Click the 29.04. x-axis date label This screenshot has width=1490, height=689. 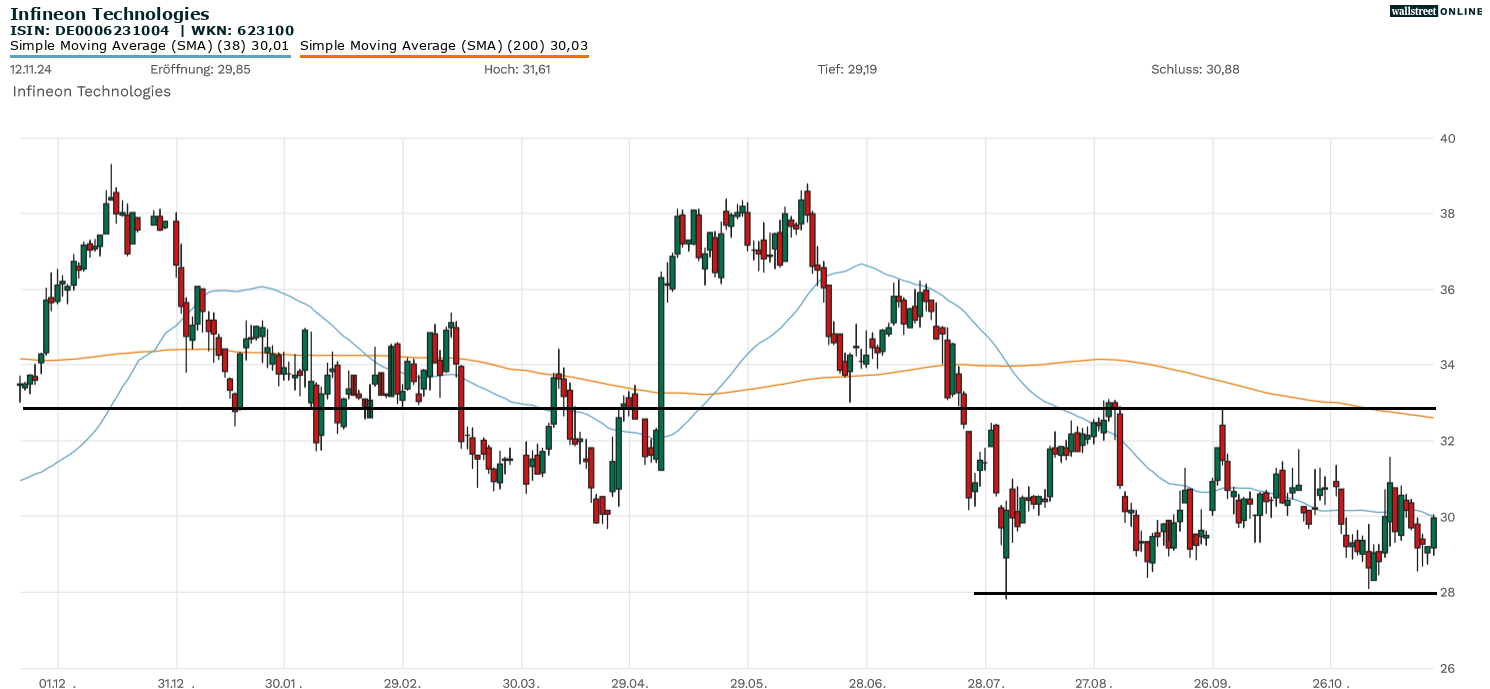tap(629, 683)
